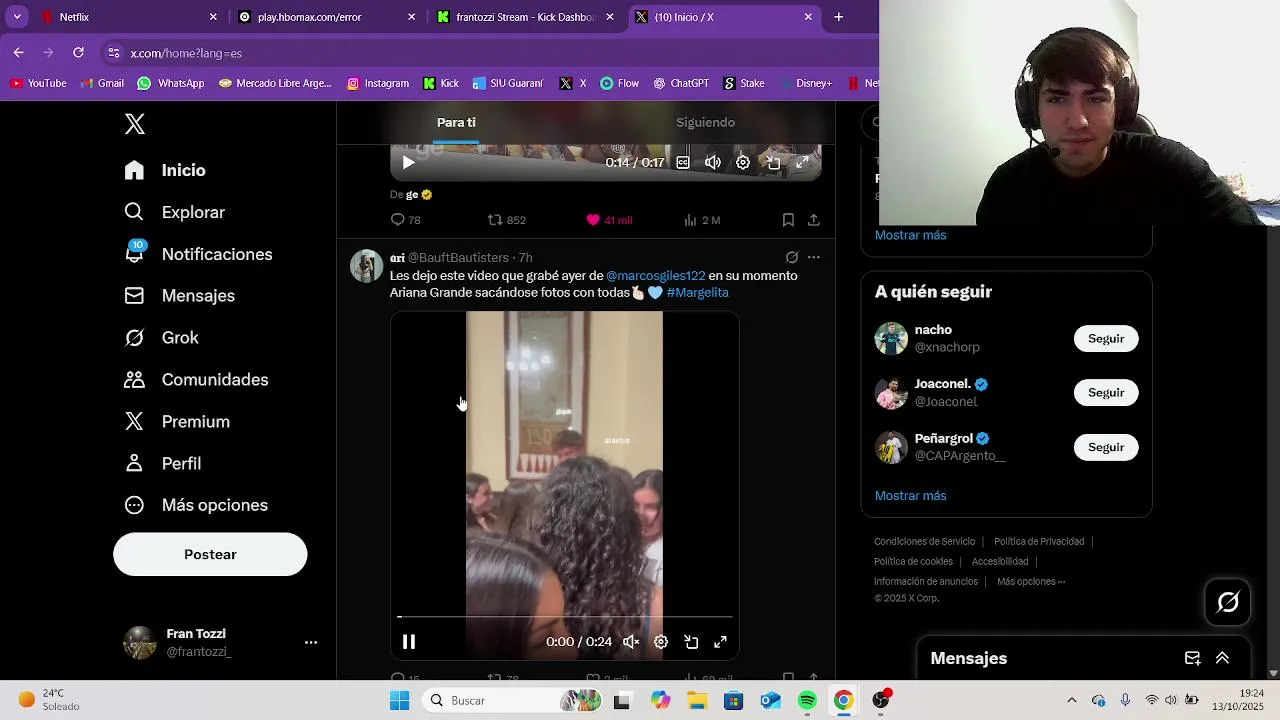Viewport: 1280px width, 720px height.
Task: Open Notificaciones with the 10 badge
Action: [198, 254]
